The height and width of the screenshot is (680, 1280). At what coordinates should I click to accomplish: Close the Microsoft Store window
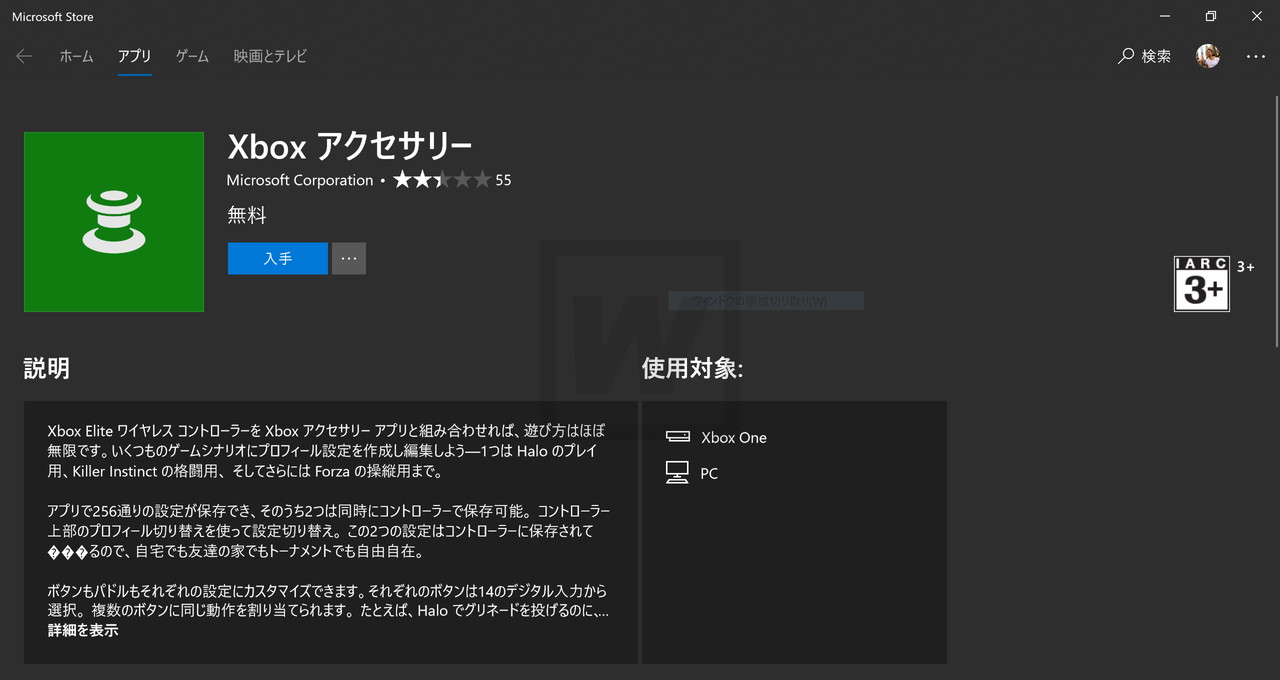[1257, 16]
